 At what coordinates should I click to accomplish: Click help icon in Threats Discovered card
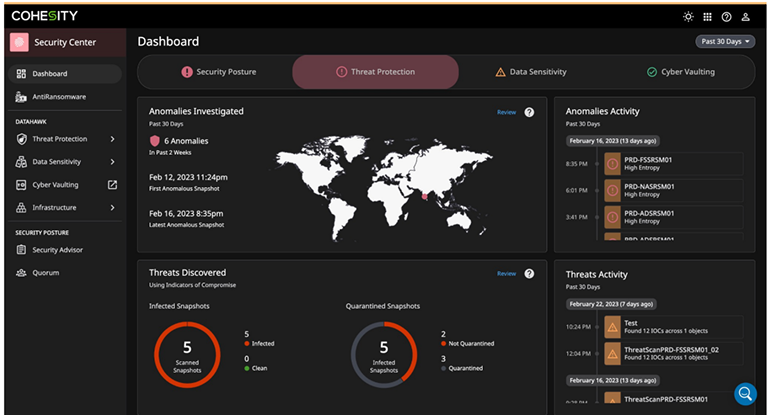529,274
